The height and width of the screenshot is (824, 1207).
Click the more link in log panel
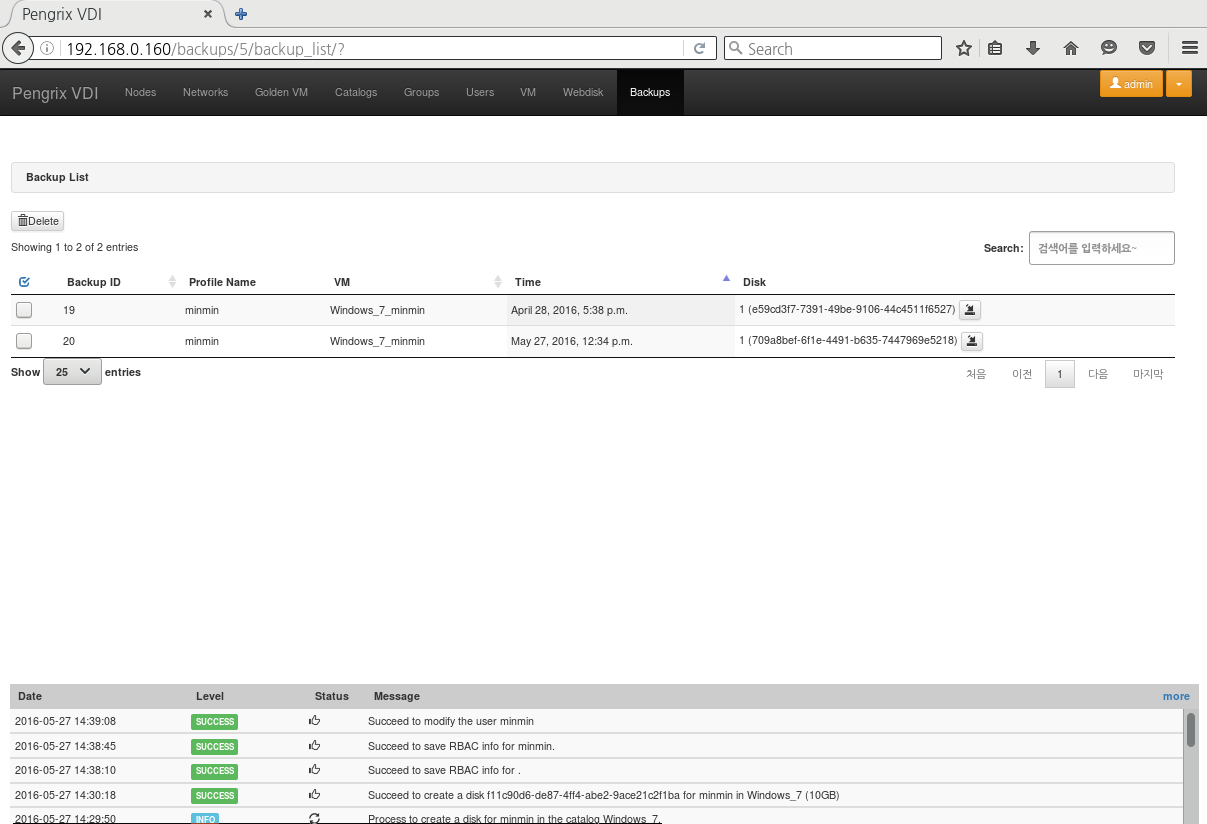[x=1176, y=696]
